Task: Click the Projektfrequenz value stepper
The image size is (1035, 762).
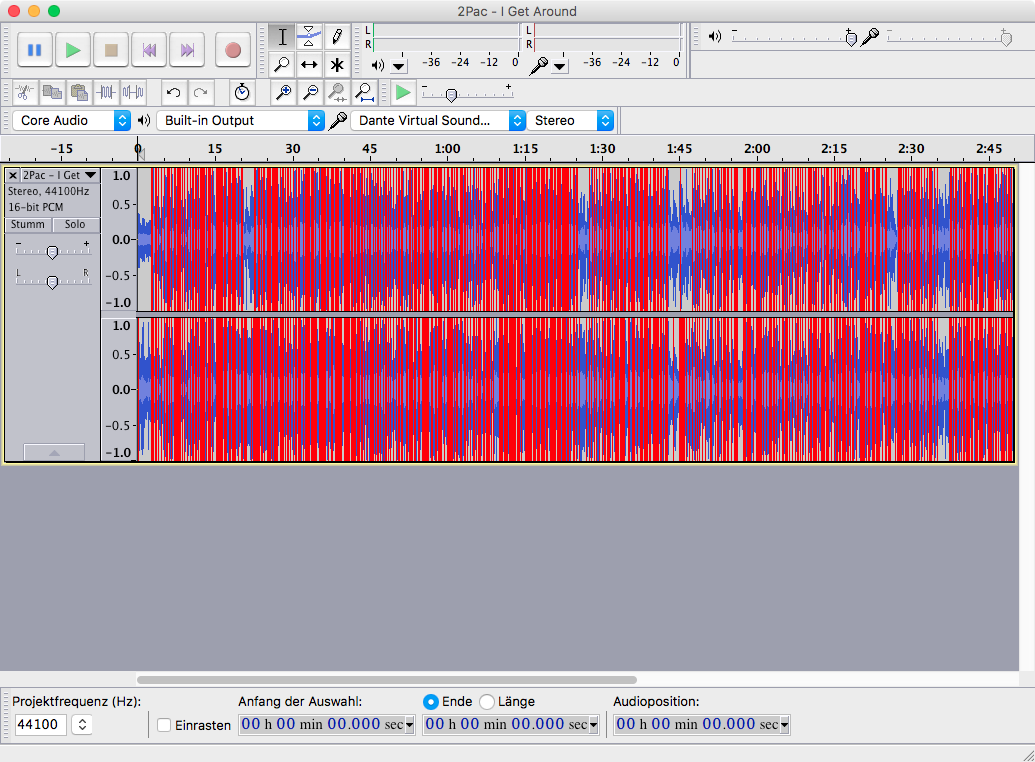Action: (x=83, y=725)
